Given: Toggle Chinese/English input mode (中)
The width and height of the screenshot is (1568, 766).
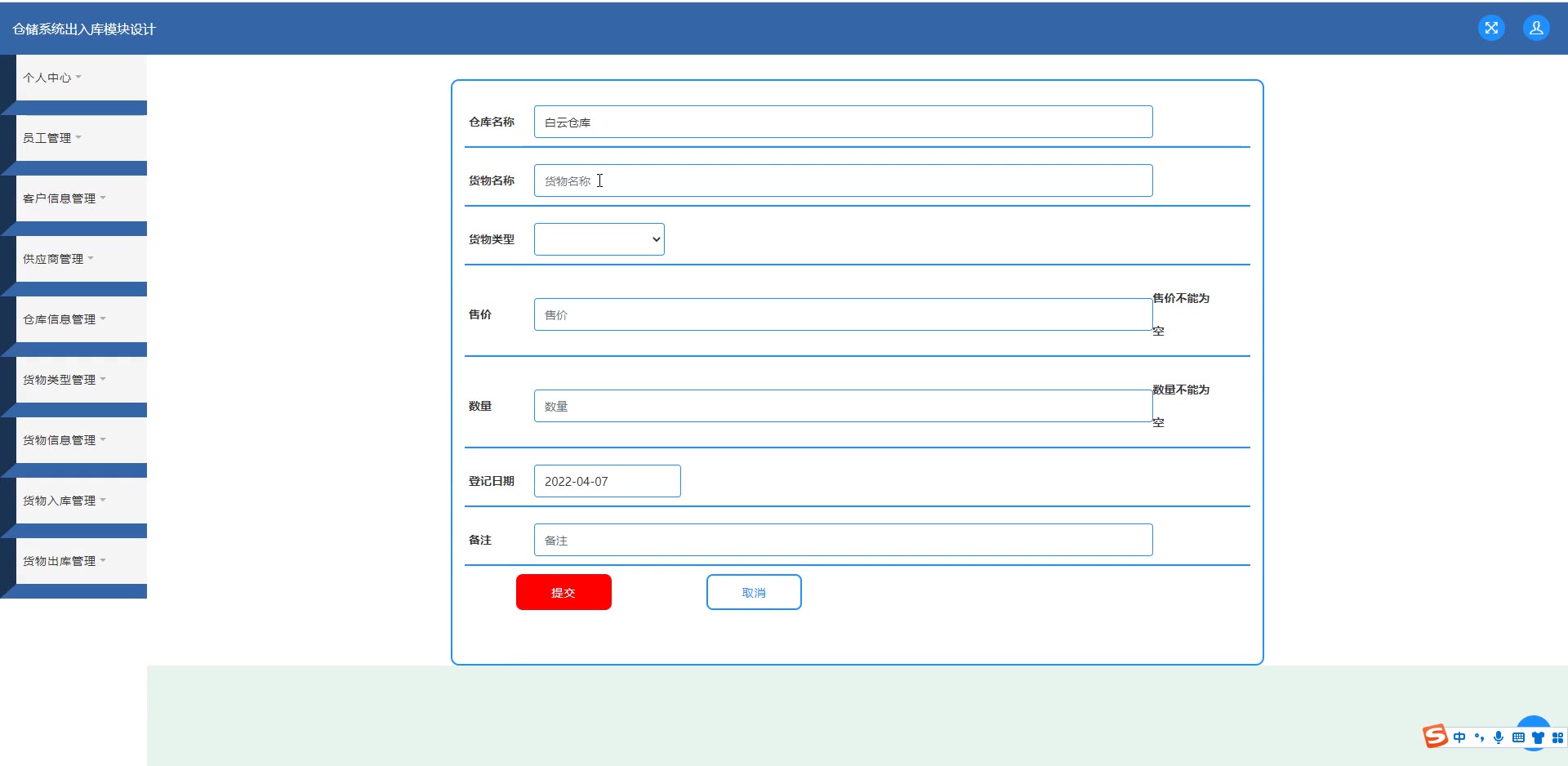Looking at the screenshot, I should 1459,737.
